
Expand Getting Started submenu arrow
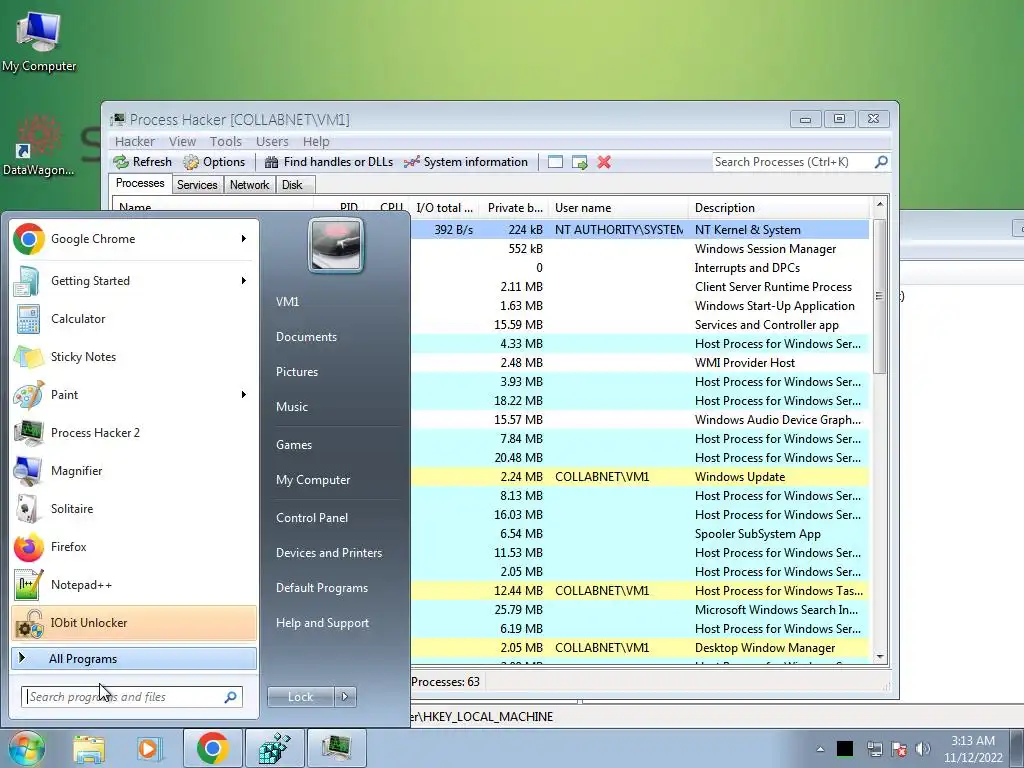point(244,281)
